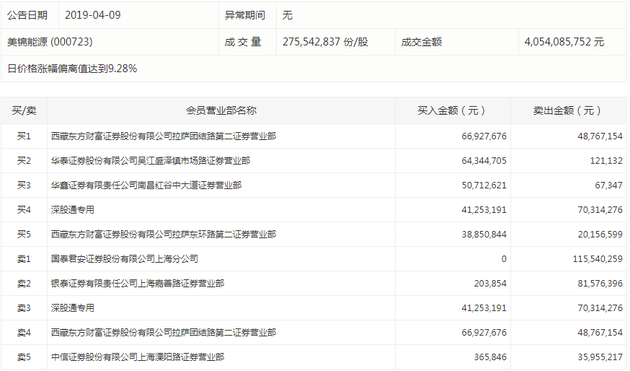Select buy amount 64,344,705
630x371 pixels.
click(484, 161)
